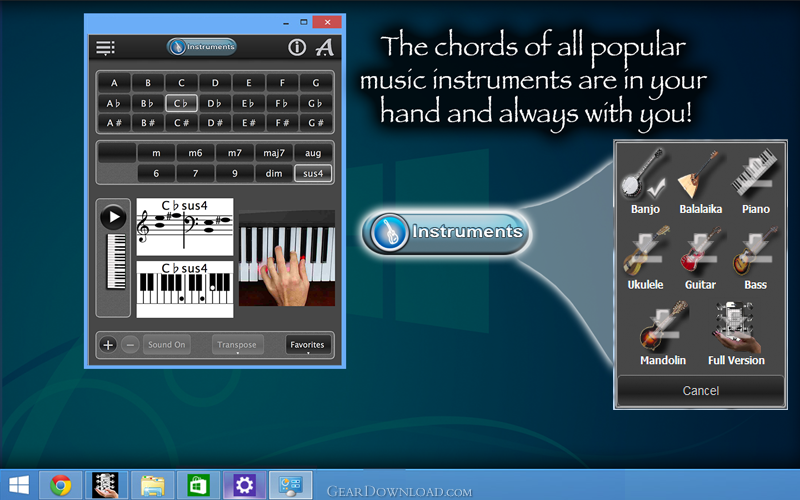The image size is (800, 500).
Task: Select the Banjo instrument
Action: 645,181
